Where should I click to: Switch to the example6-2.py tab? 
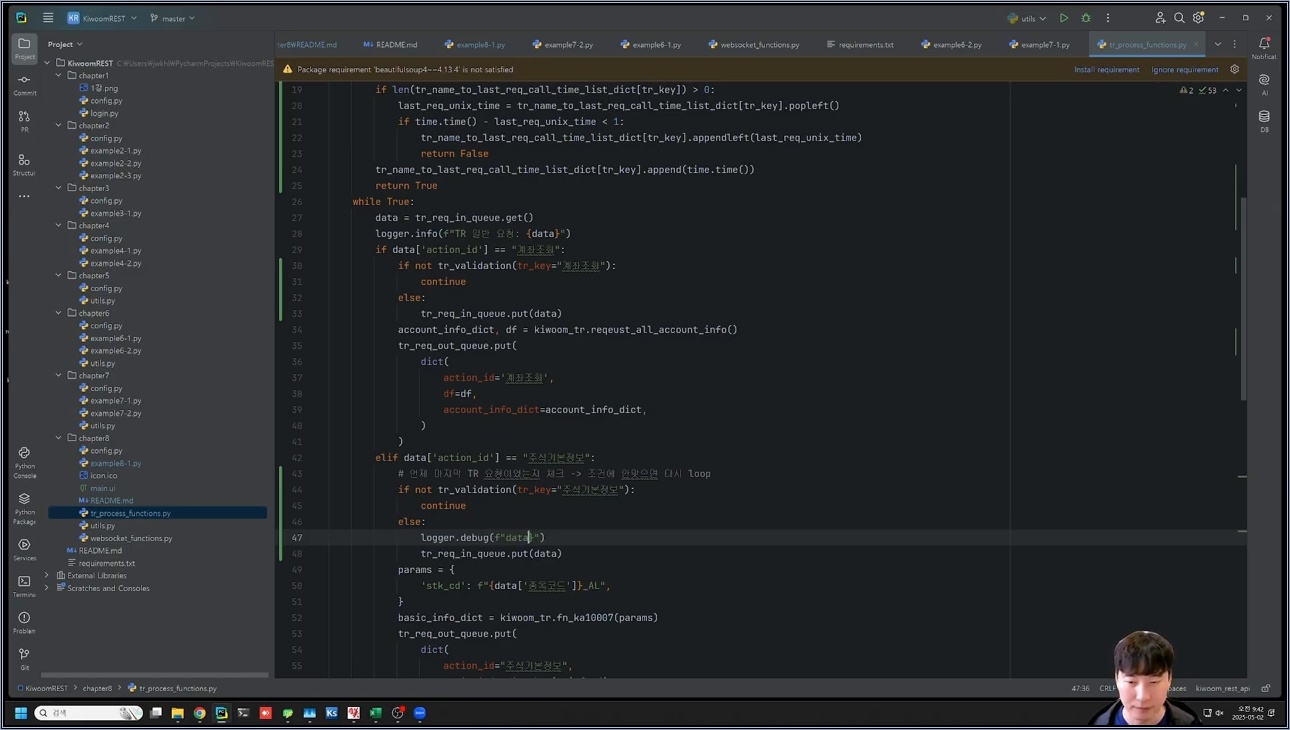[951, 44]
